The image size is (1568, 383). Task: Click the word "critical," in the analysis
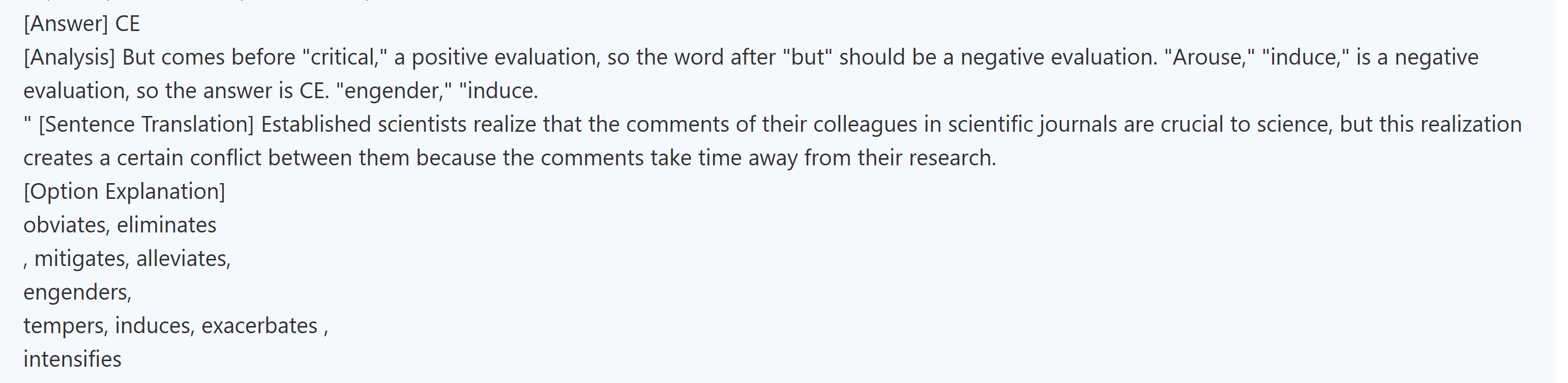(344, 57)
